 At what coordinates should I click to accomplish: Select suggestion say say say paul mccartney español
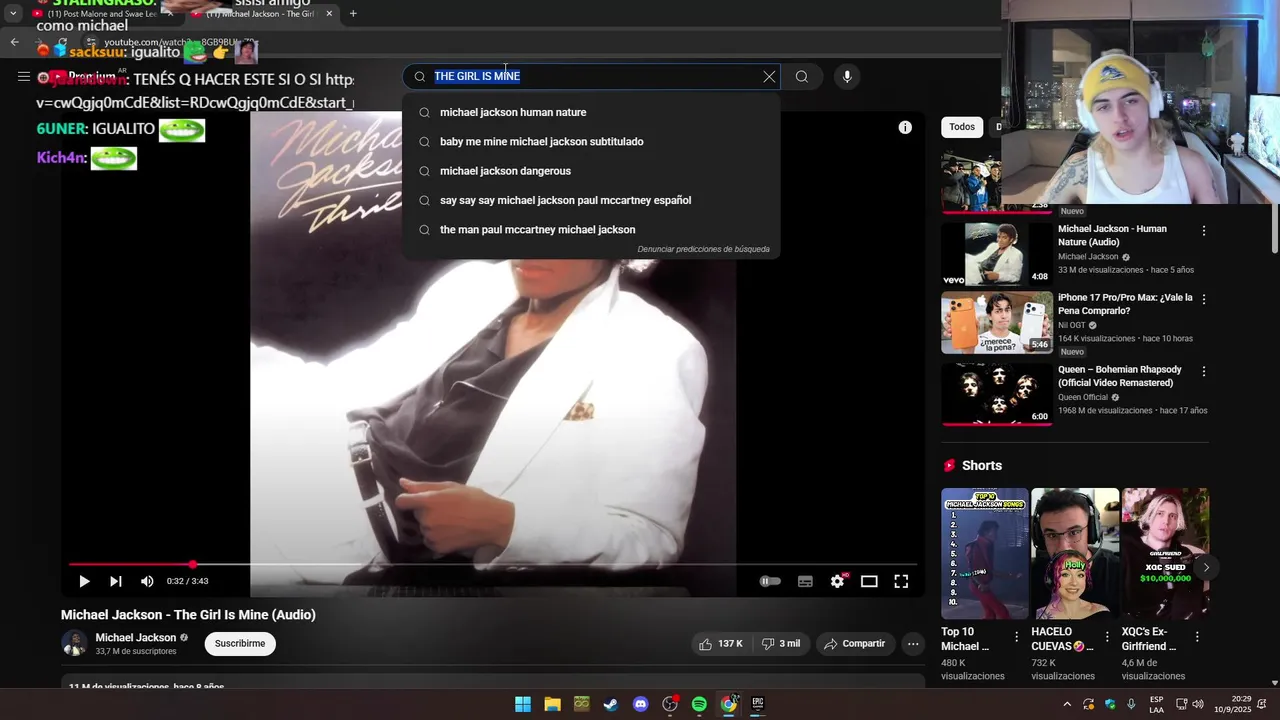coord(591,200)
